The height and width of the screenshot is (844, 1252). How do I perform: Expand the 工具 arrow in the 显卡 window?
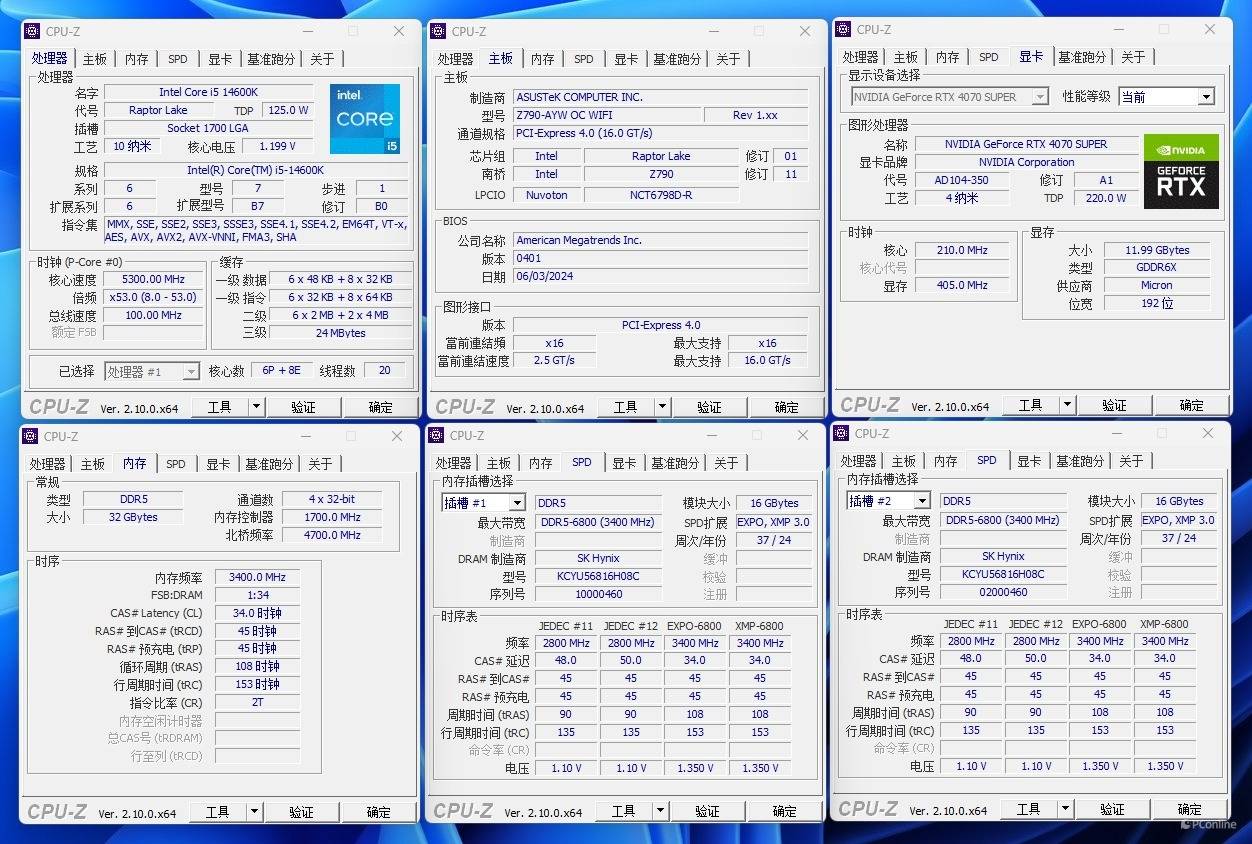(1067, 405)
